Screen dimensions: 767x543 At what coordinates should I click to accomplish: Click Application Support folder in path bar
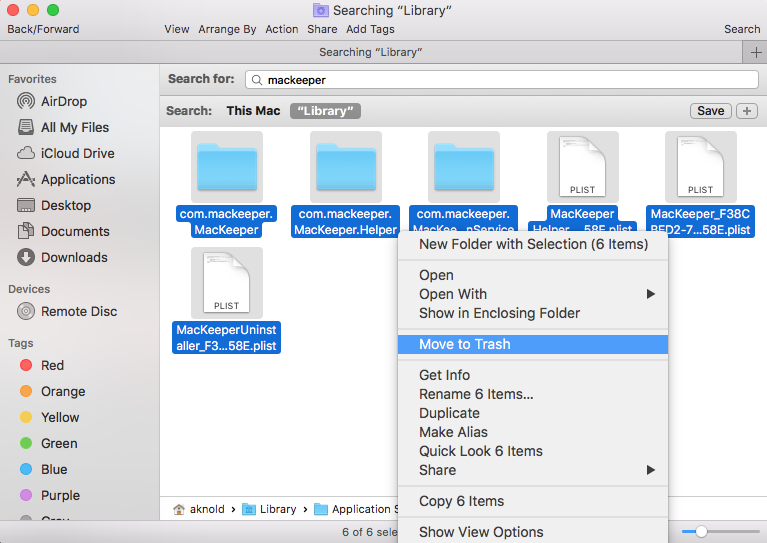356,509
